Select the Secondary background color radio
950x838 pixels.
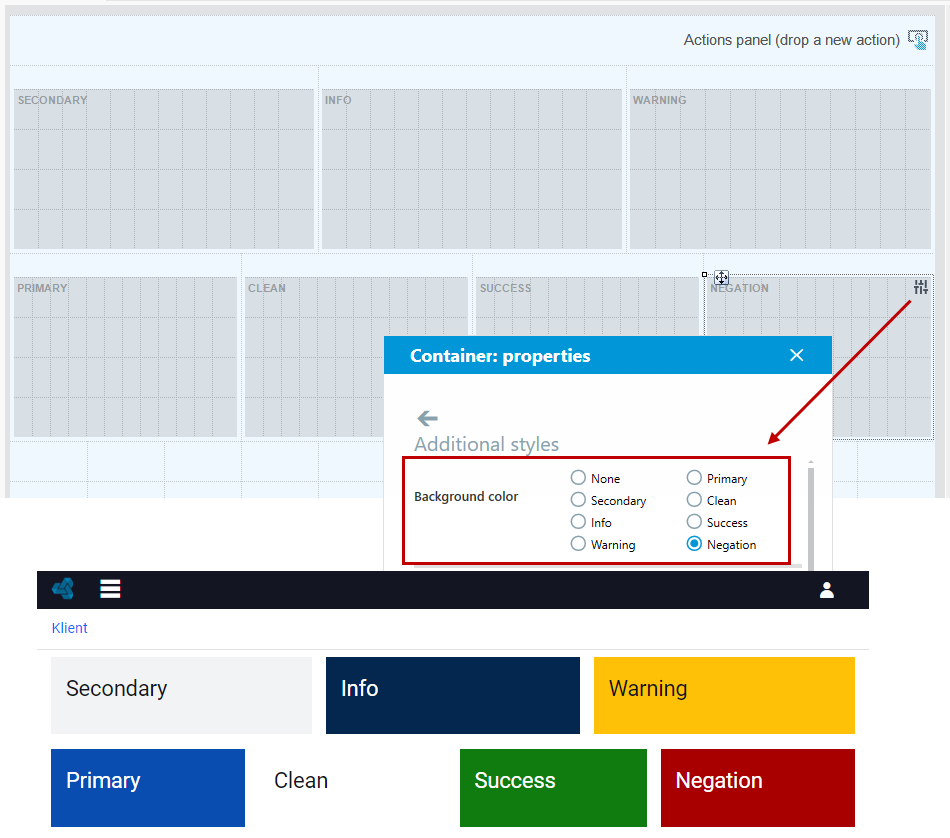pos(578,500)
